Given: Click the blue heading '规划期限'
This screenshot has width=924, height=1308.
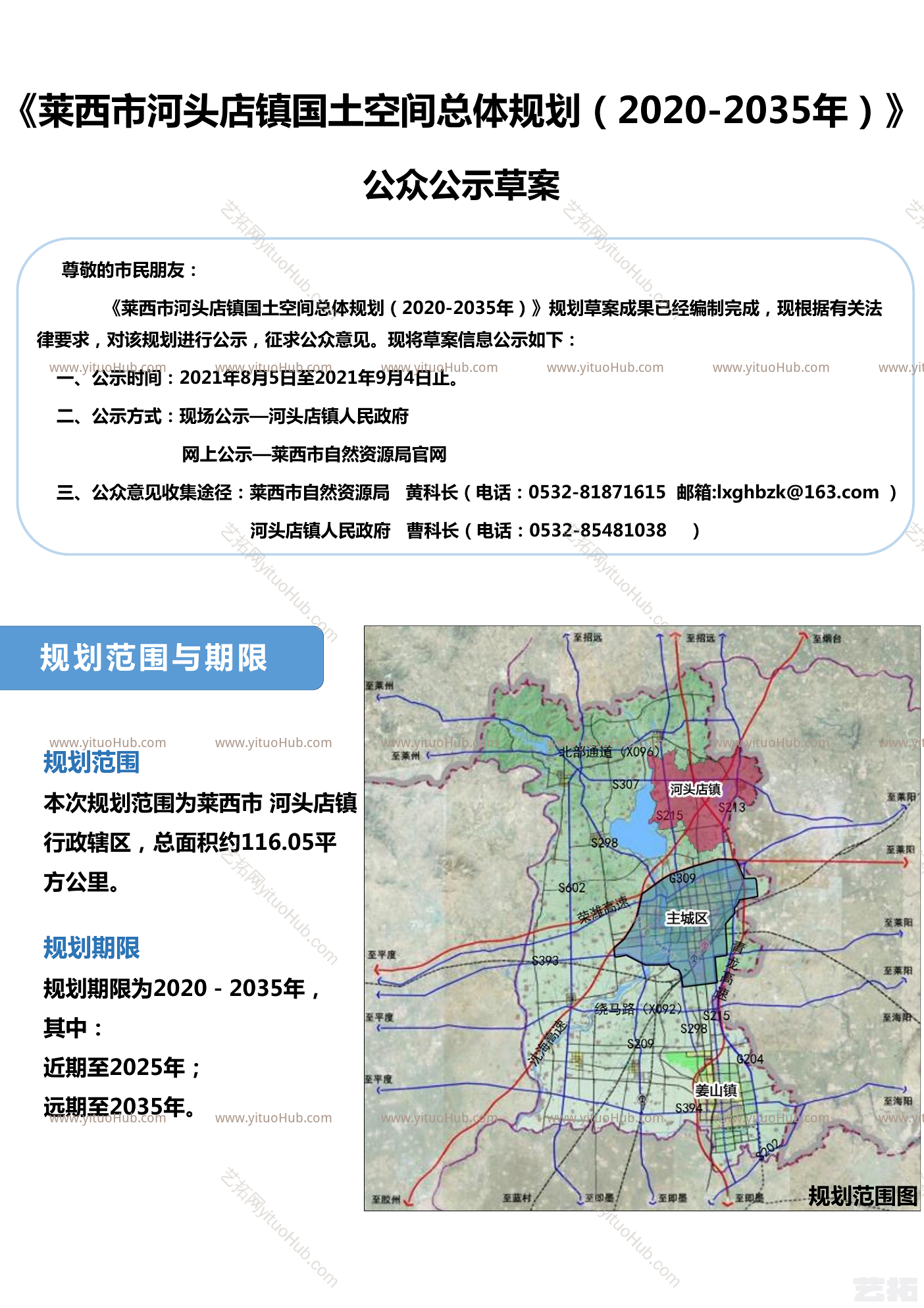Looking at the screenshot, I should (x=91, y=948).
